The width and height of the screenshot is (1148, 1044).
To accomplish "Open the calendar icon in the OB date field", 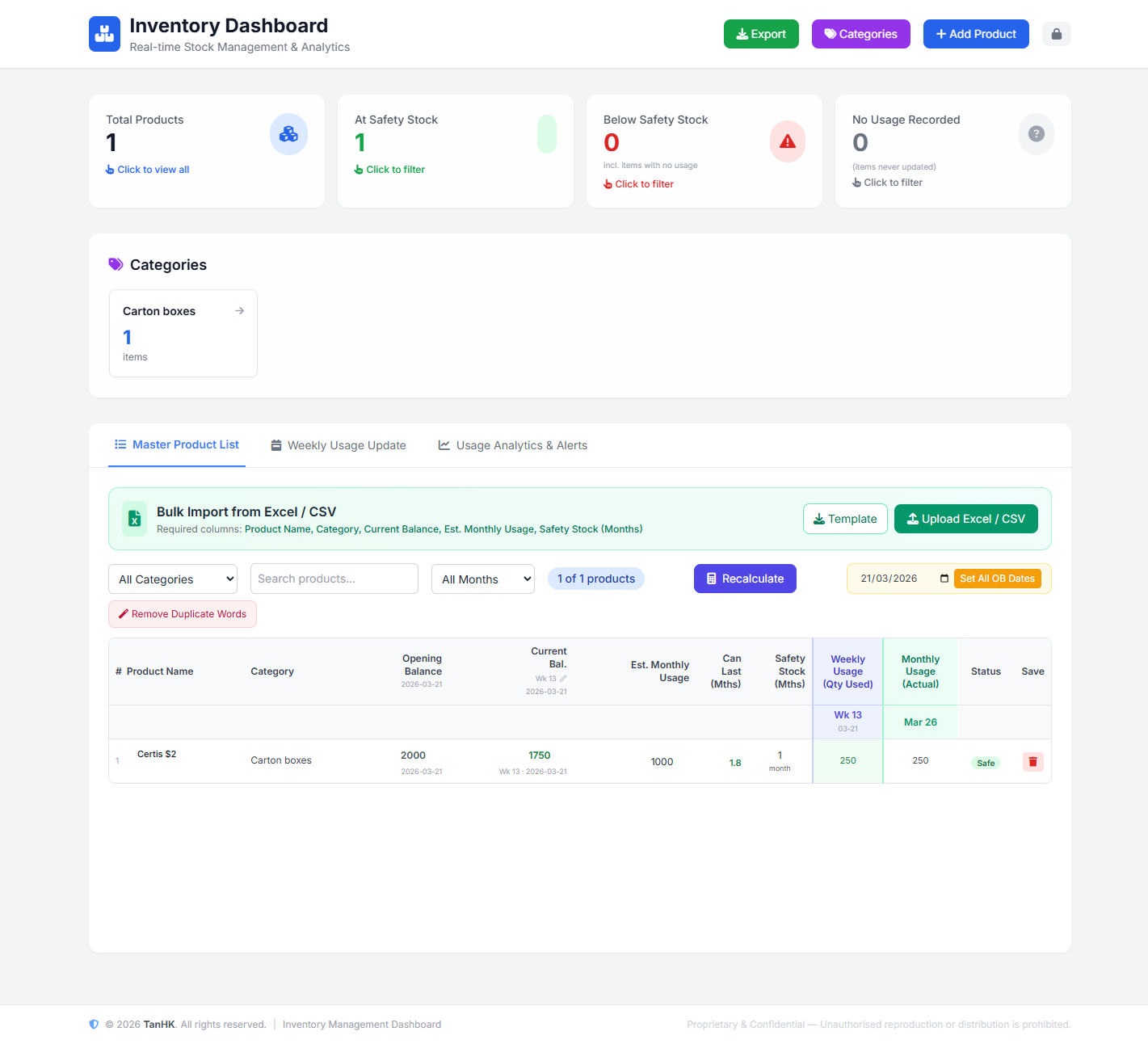I will [x=944, y=579].
